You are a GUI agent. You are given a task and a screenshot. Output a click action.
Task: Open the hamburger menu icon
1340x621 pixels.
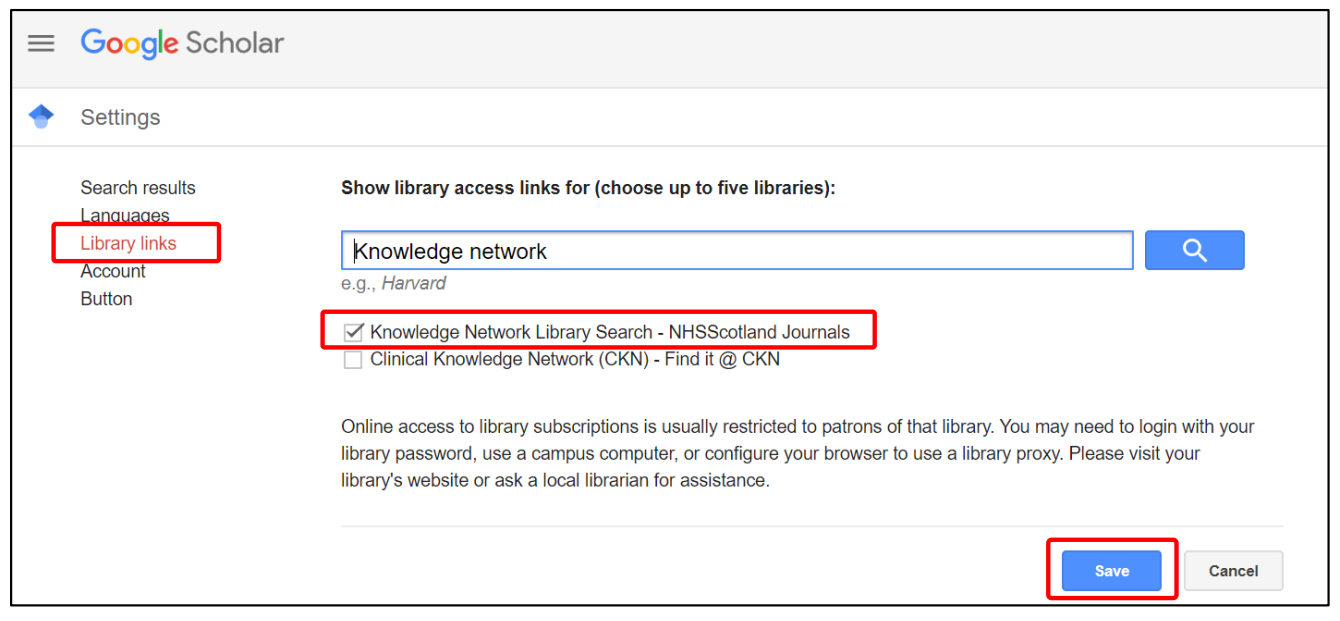pyautogui.click(x=41, y=43)
